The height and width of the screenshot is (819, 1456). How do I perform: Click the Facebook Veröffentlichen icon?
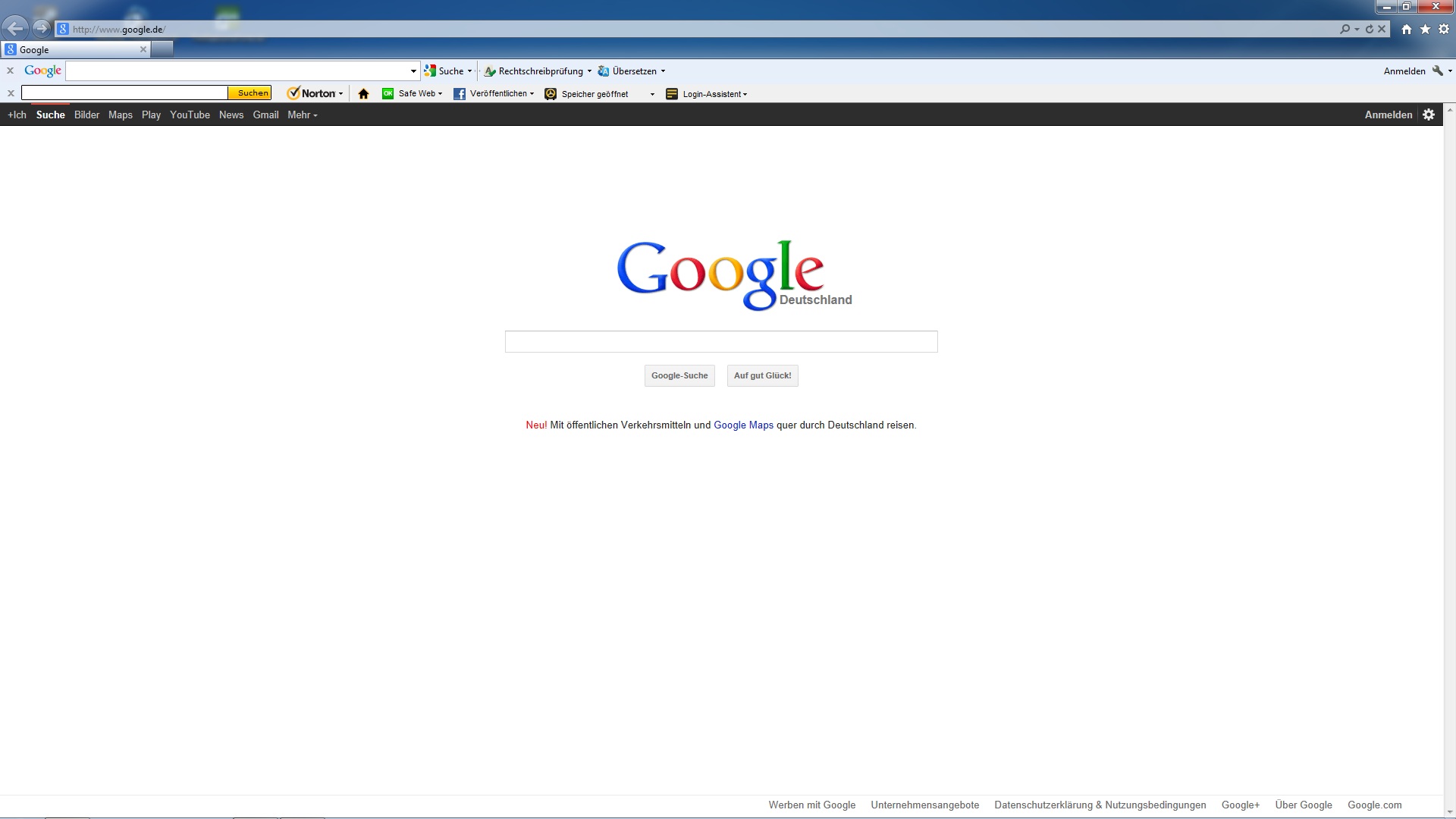coord(459,94)
